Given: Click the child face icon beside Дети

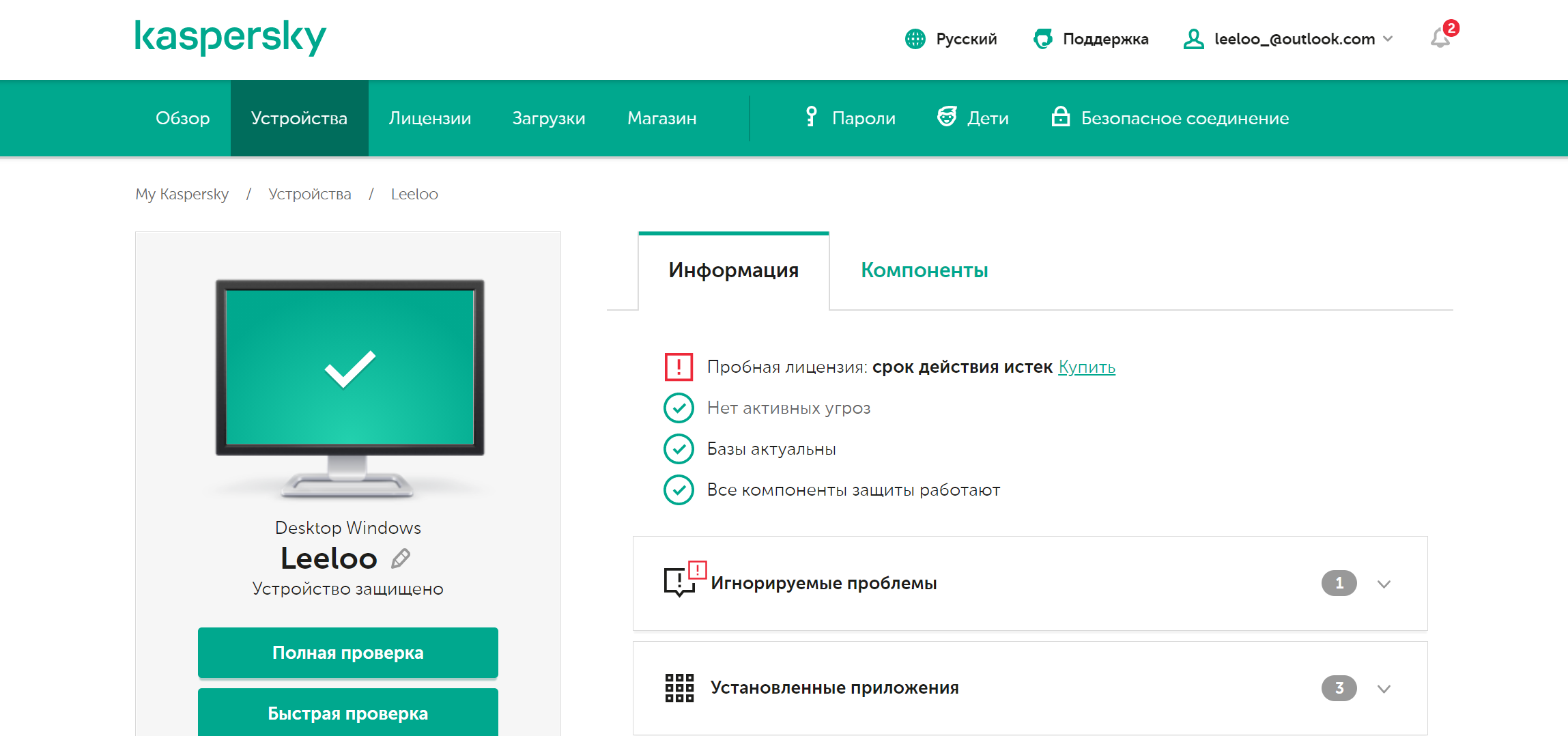Looking at the screenshot, I should click(x=947, y=117).
